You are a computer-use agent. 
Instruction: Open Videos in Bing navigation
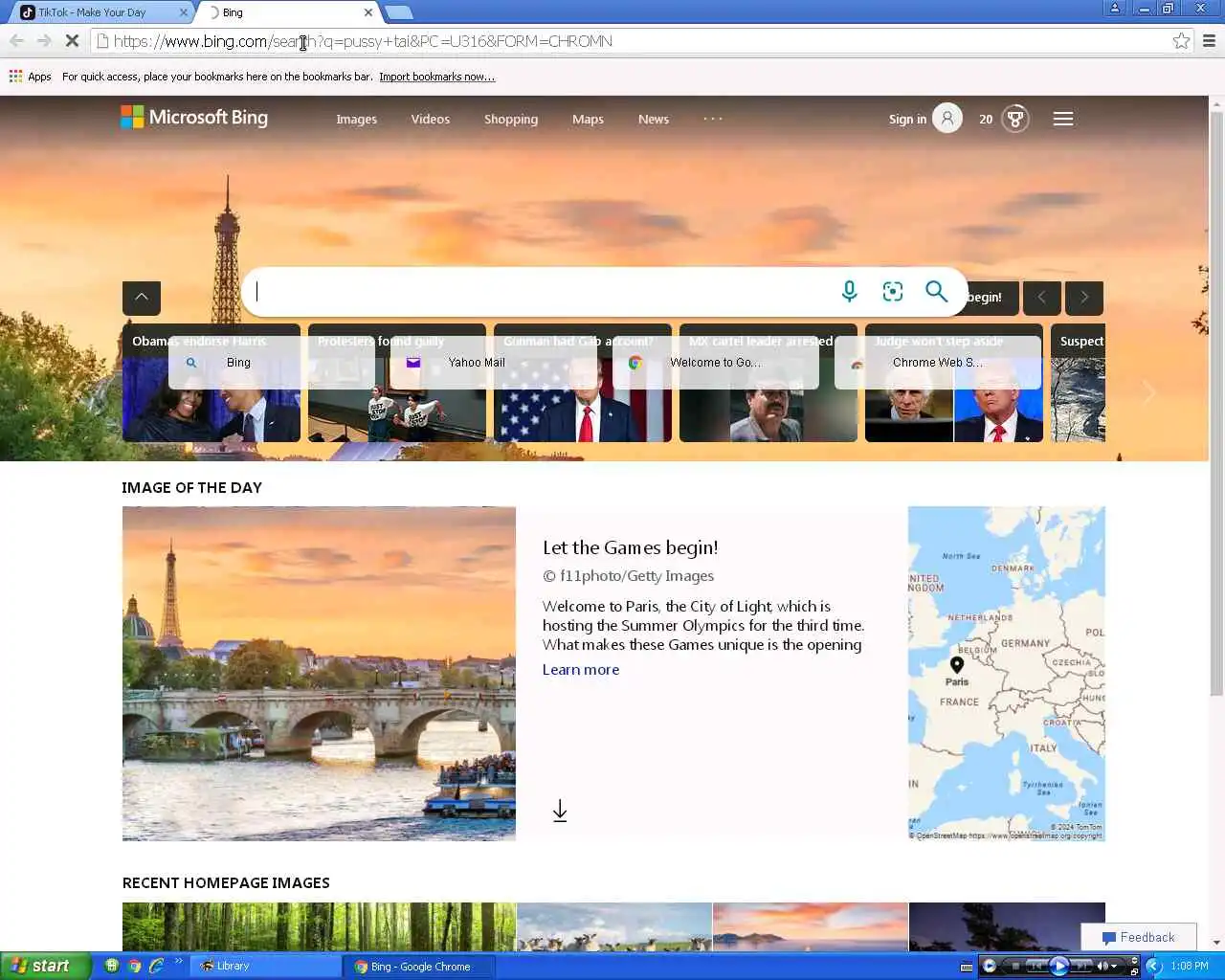click(430, 120)
